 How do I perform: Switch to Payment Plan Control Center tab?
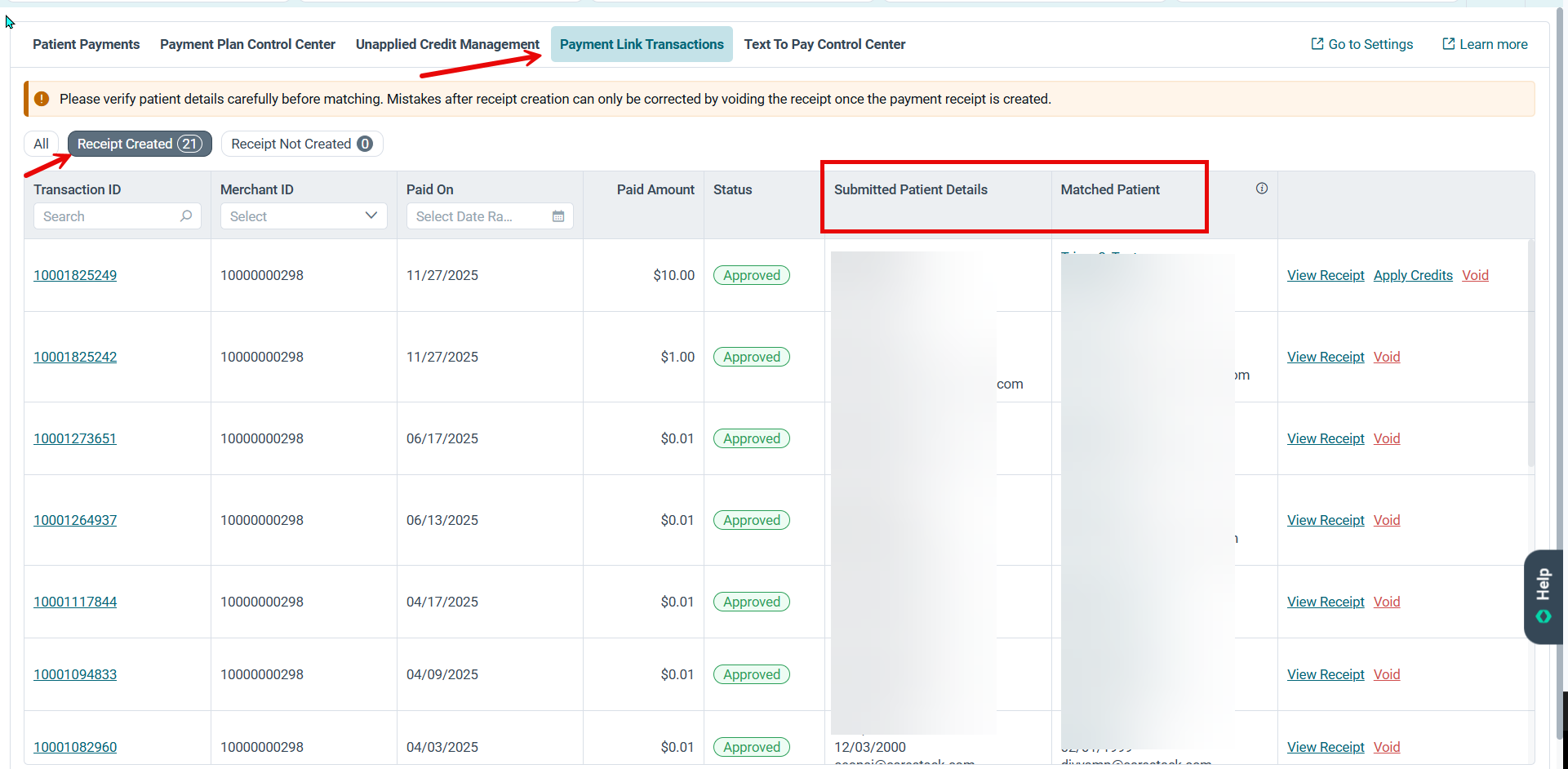pyautogui.click(x=247, y=44)
